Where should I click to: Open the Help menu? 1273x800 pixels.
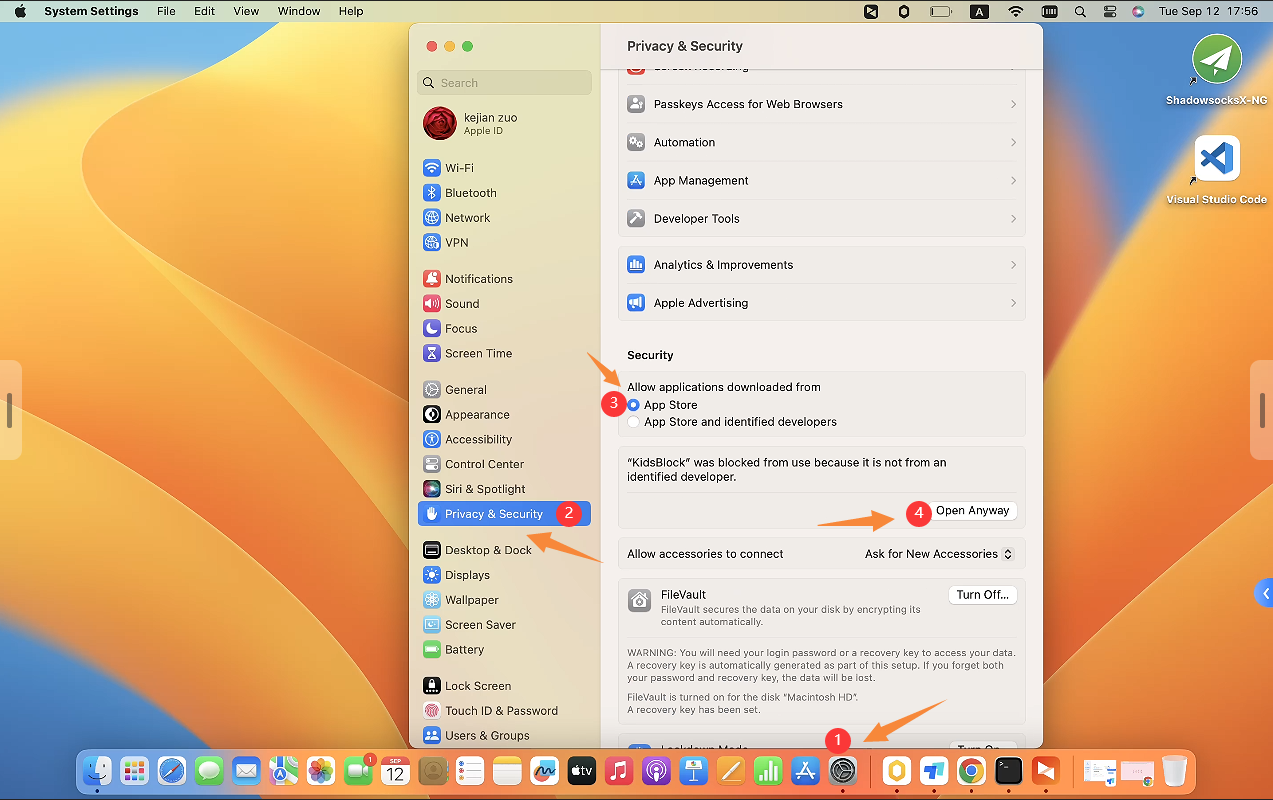(x=351, y=11)
